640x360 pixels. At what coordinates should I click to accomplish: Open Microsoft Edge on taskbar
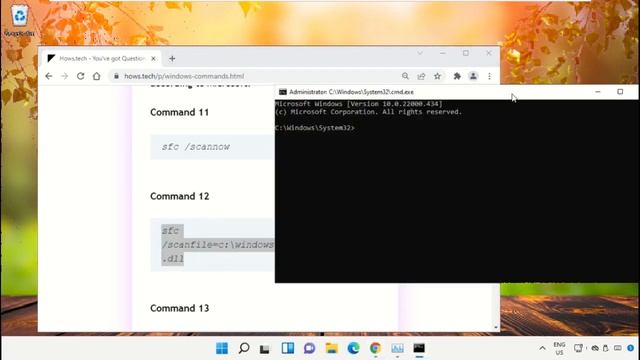point(353,348)
